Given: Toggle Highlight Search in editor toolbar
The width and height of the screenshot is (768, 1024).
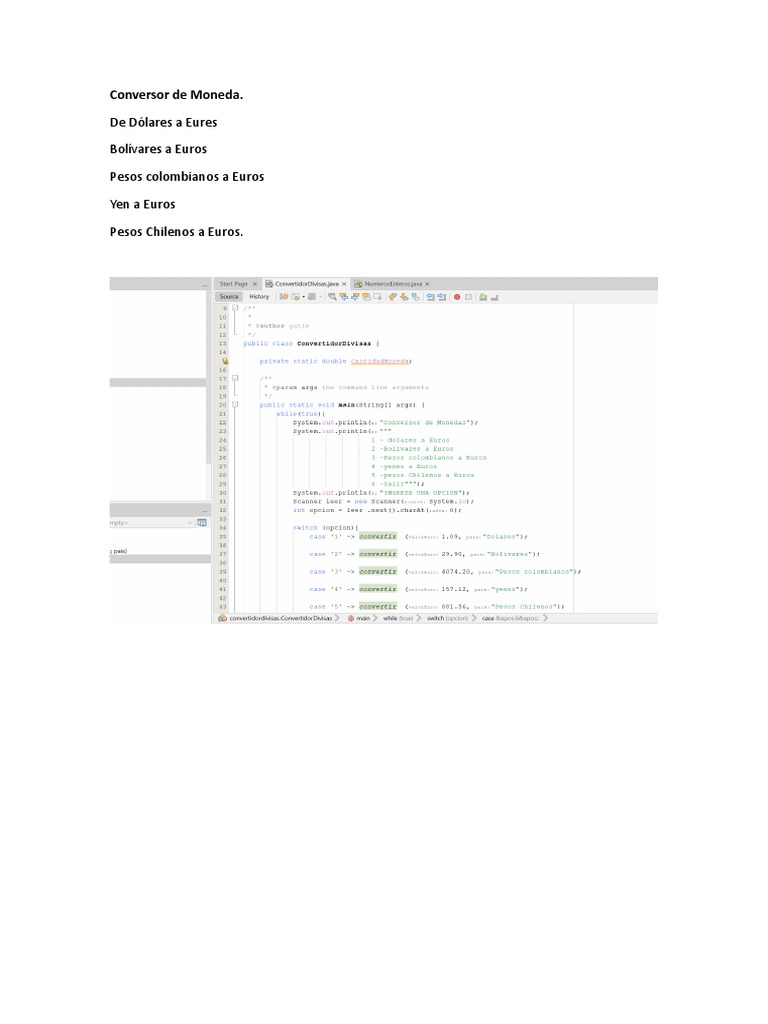Looking at the screenshot, I should pos(366,296).
